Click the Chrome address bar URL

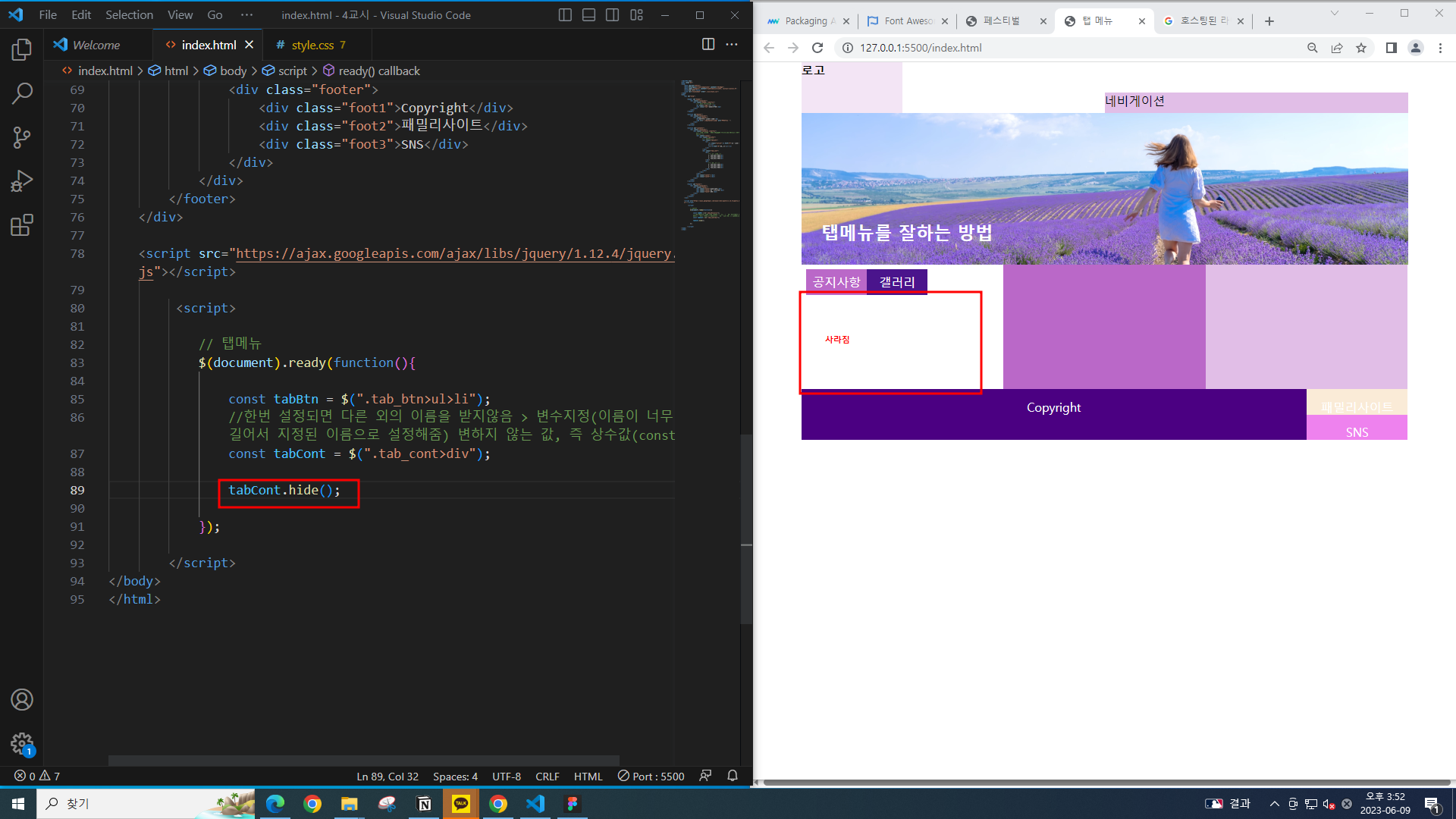[x=921, y=48]
